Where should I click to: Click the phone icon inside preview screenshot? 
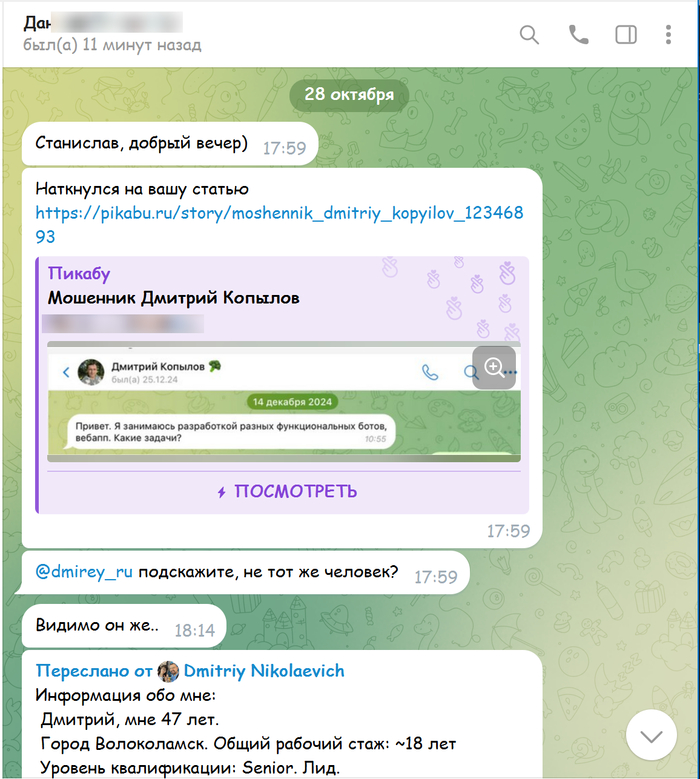click(430, 372)
